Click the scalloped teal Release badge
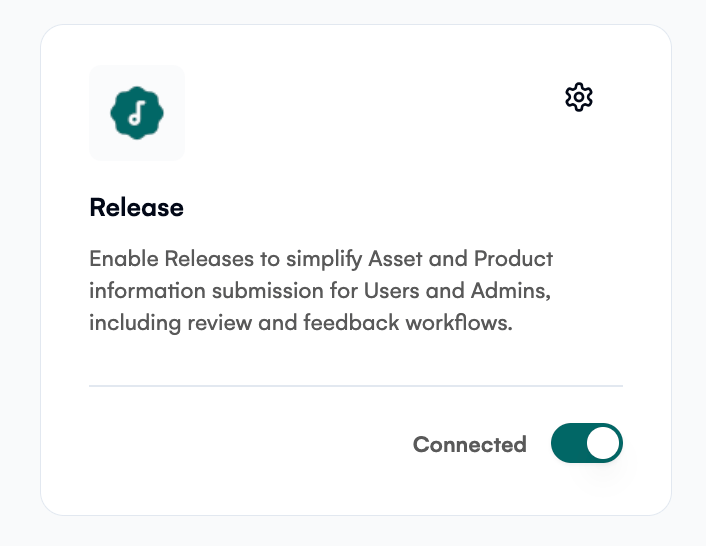 click(x=137, y=113)
